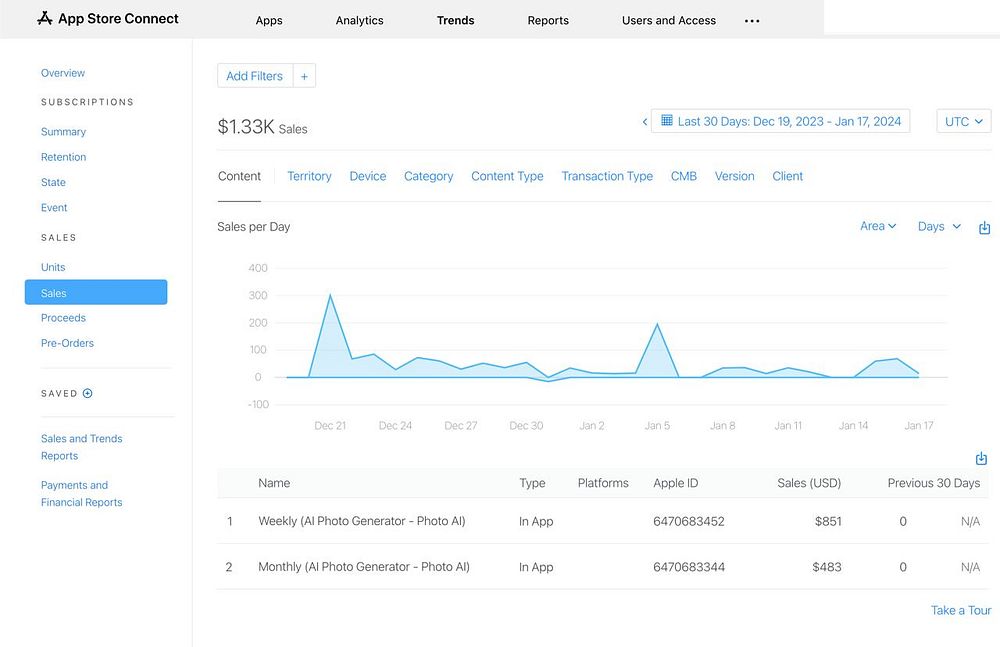This screenshot has width=1000, height=647.
Task: Open the Days interval dropdown
Action: (939, 227)
